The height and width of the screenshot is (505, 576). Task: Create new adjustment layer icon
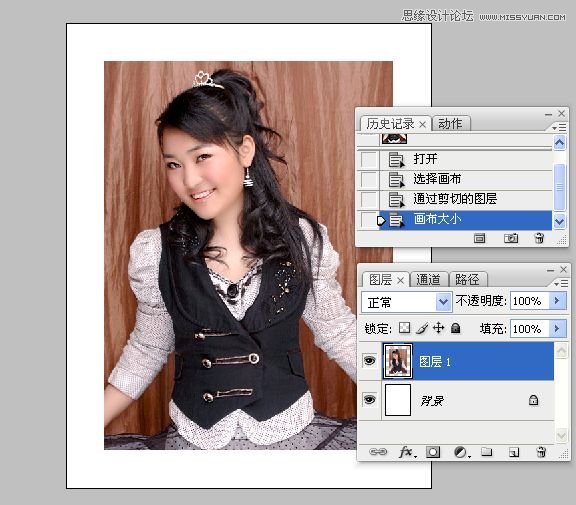(x=461, y=452)
